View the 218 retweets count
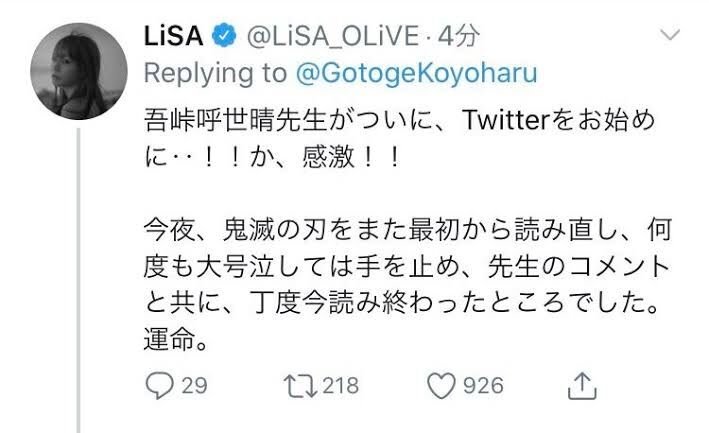The image size is (709, 433). pos(340,386)
